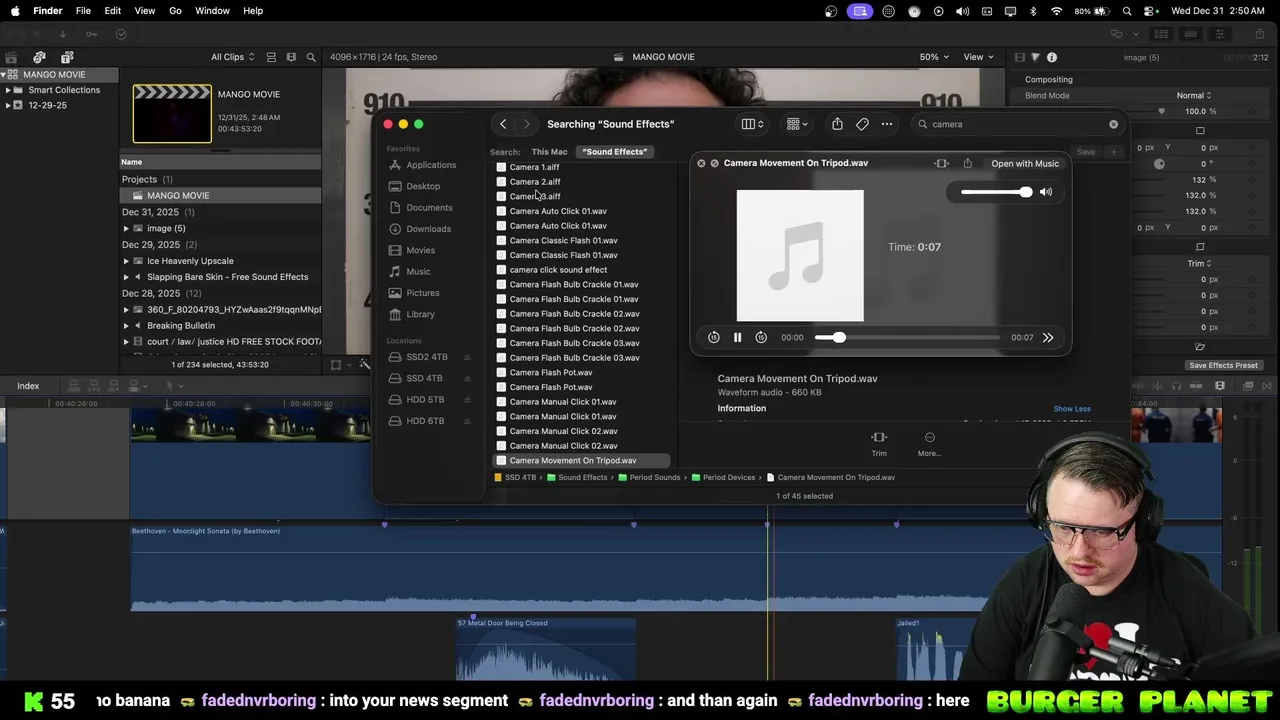
Task: Select This Mac search scope
Action: pyautogui.click(x=549, y=152)
